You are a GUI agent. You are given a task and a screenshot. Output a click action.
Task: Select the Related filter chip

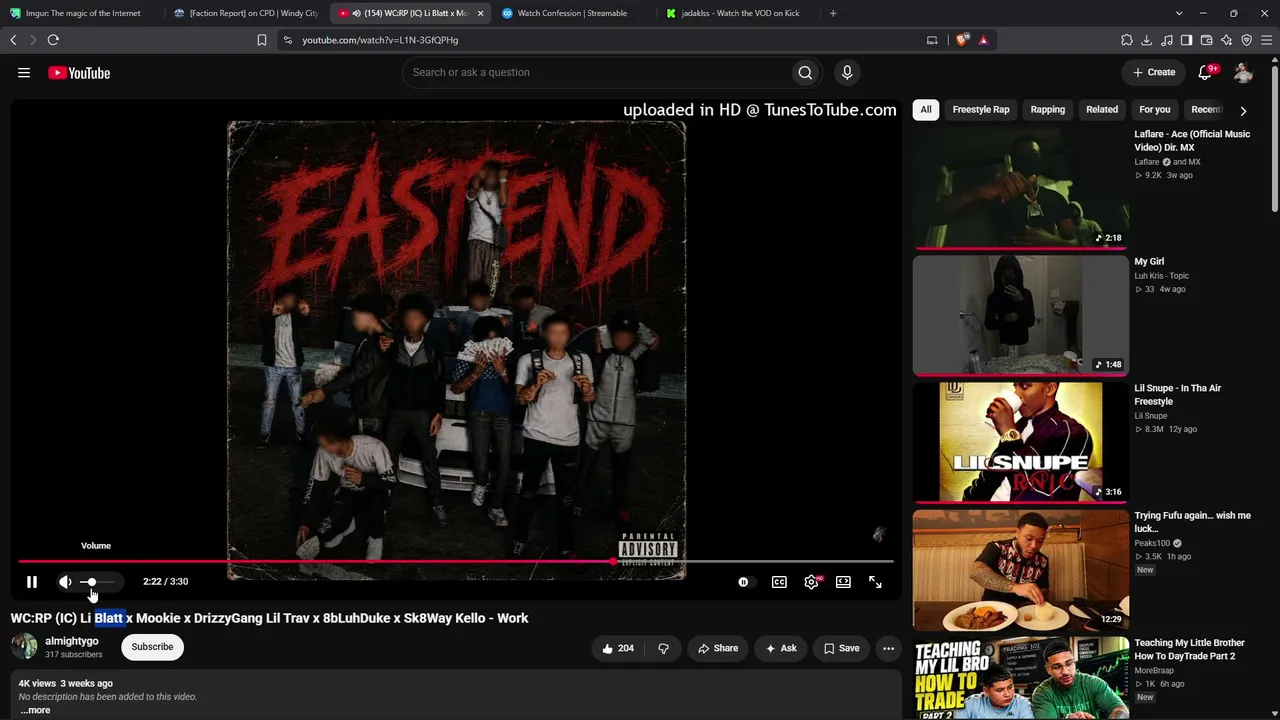1102,110
